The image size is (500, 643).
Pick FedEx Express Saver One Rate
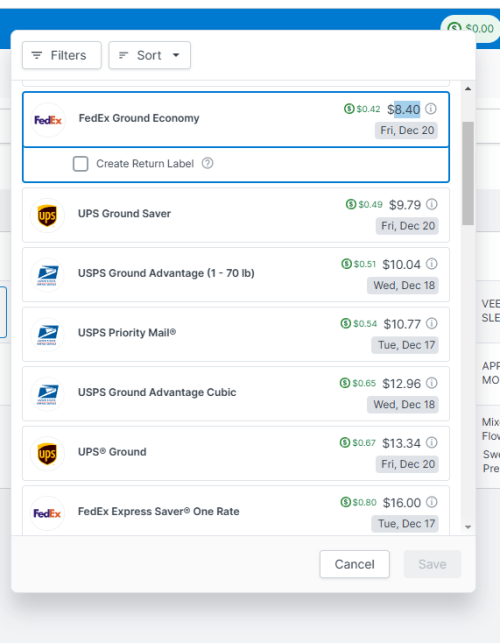pos(236,511)
